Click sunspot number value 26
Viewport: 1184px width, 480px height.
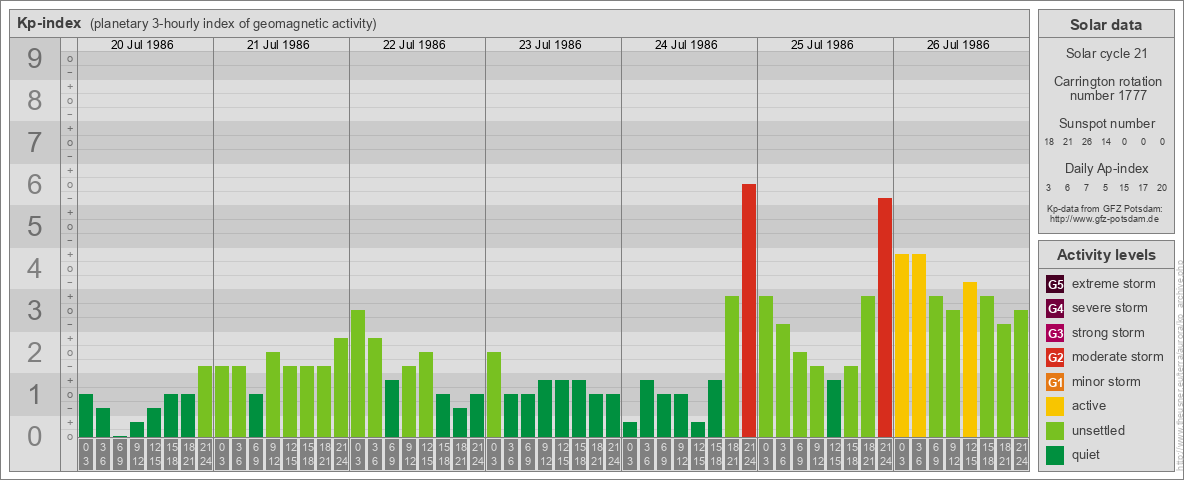[x=1087, y=142]
